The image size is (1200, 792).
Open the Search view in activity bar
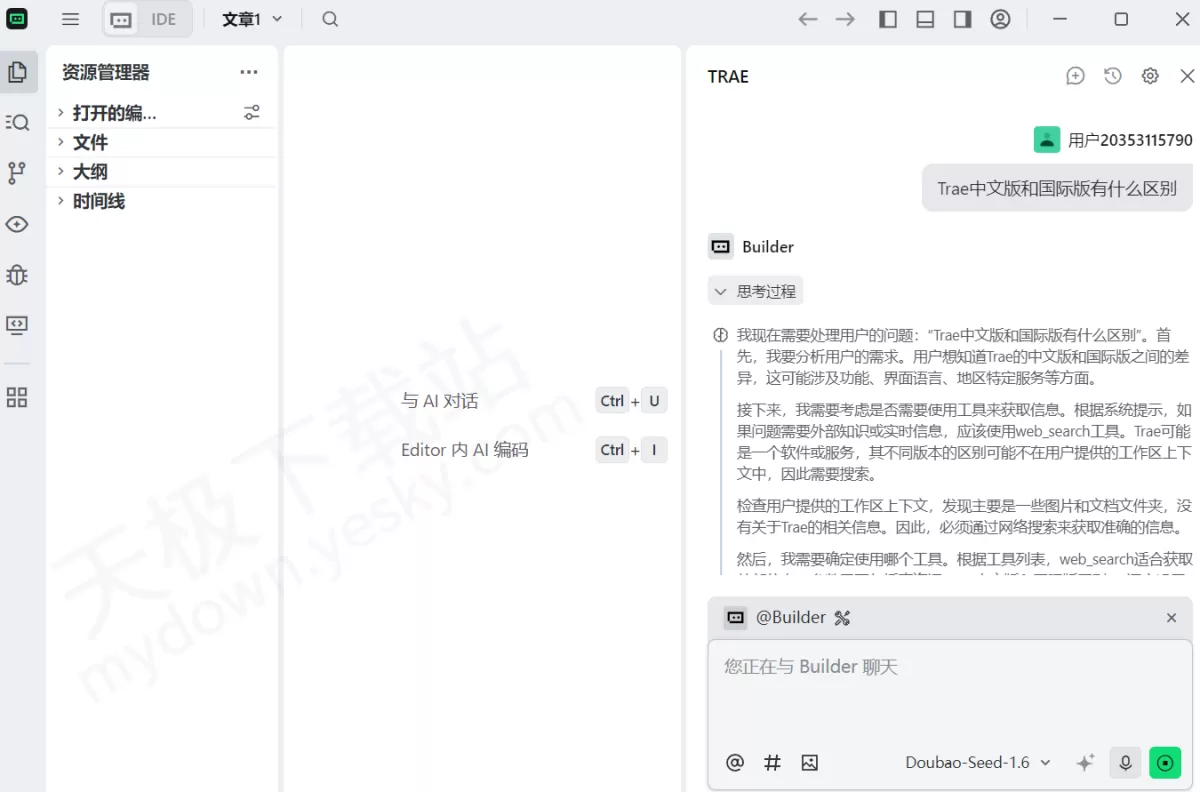coord(17,122)
